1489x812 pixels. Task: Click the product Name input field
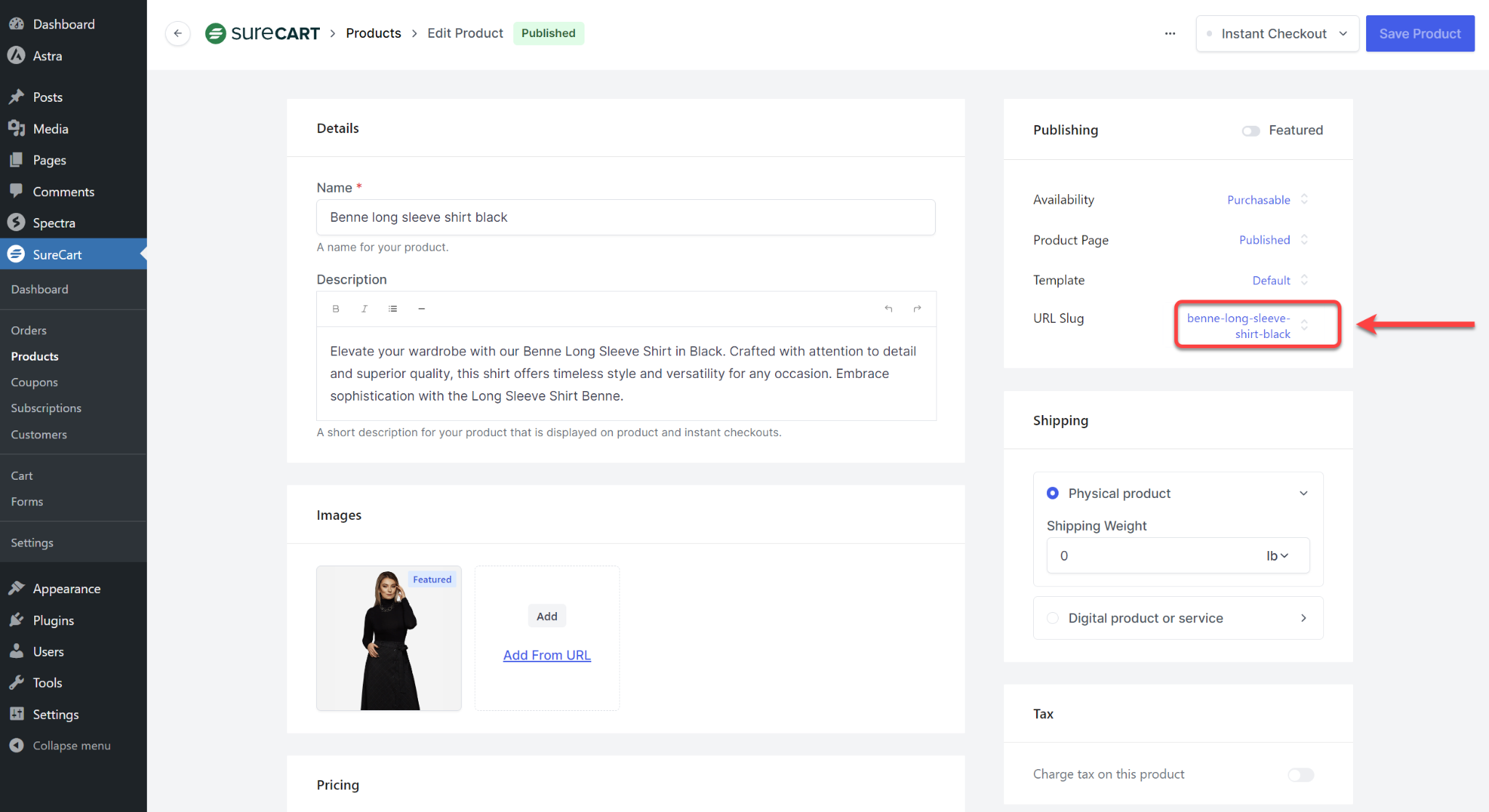[x=625, y=217]
